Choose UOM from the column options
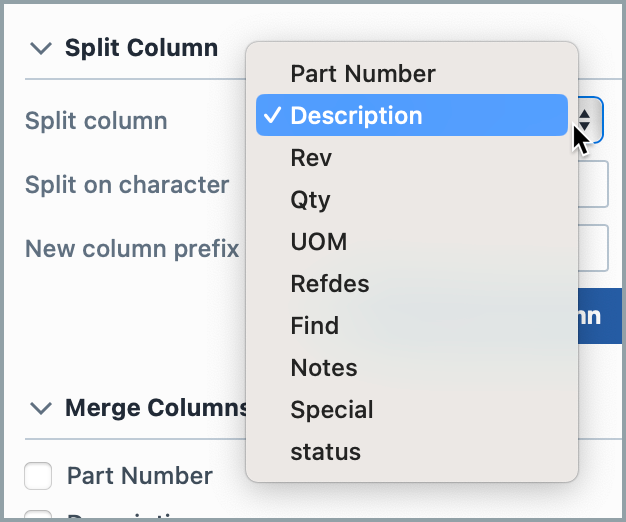This screenshot has height=522, width=626. [412, 241]
